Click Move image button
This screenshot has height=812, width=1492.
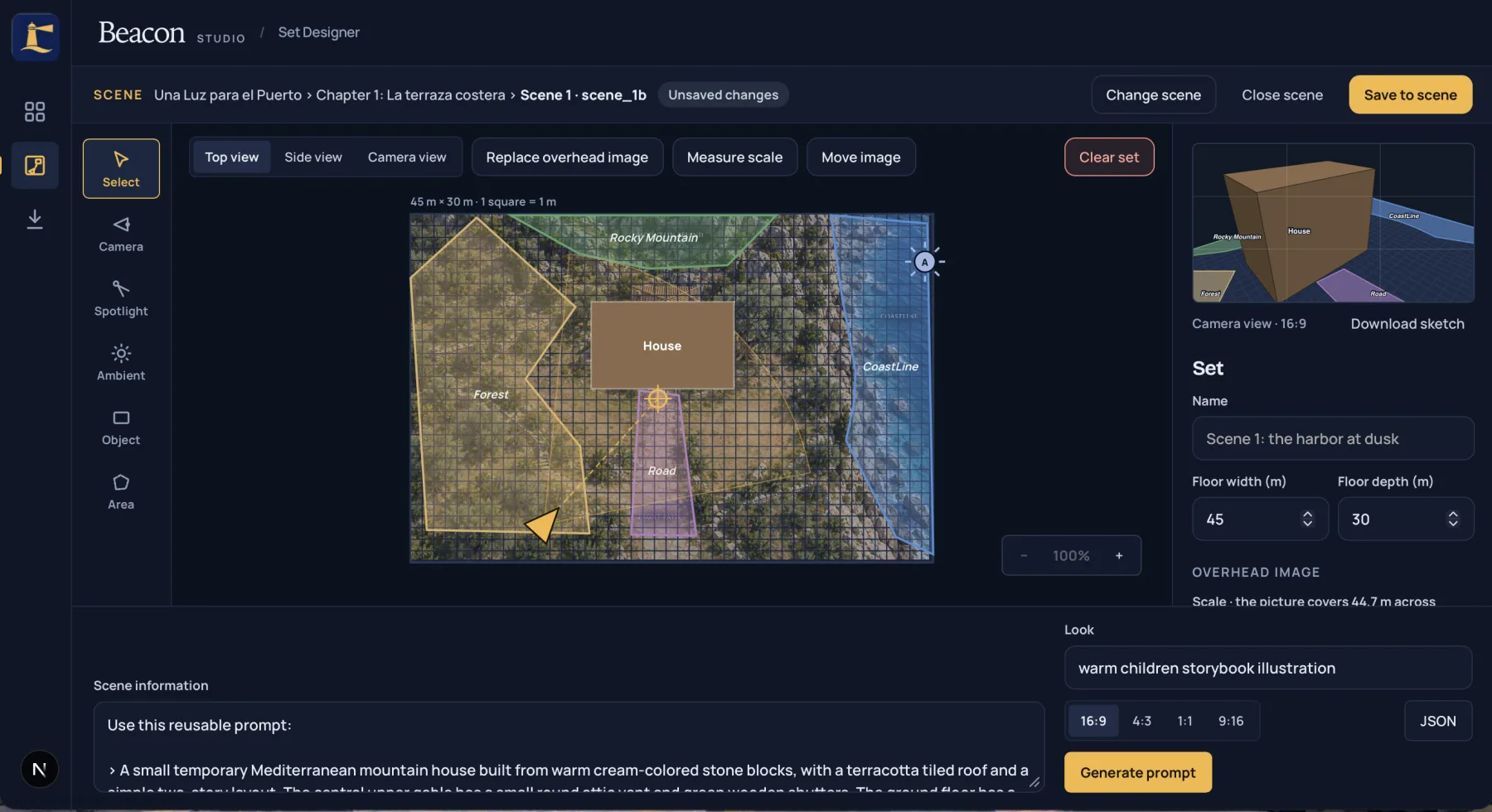point(861,157)
